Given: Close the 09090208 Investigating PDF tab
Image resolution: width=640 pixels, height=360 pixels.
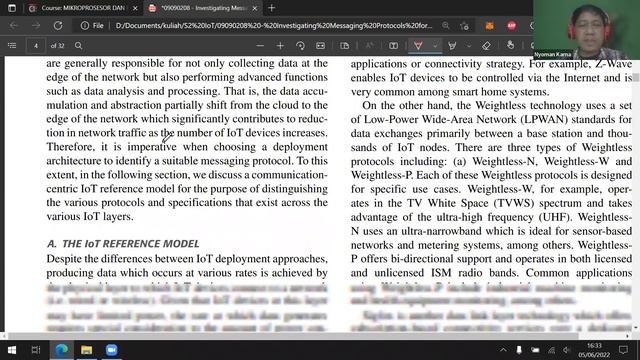Looking at the screenshot, I should 255,8.
